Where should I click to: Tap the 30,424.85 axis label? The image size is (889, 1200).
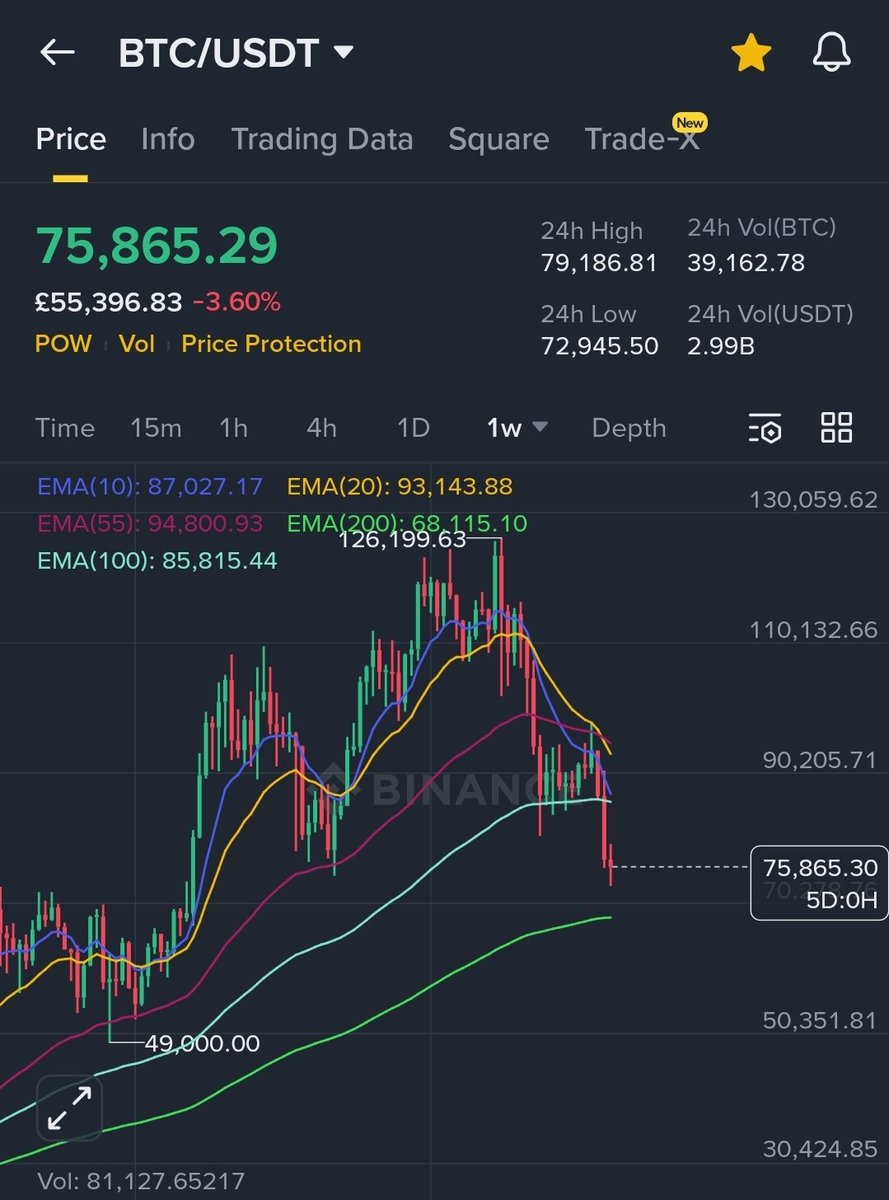[x=819, y=1149]
